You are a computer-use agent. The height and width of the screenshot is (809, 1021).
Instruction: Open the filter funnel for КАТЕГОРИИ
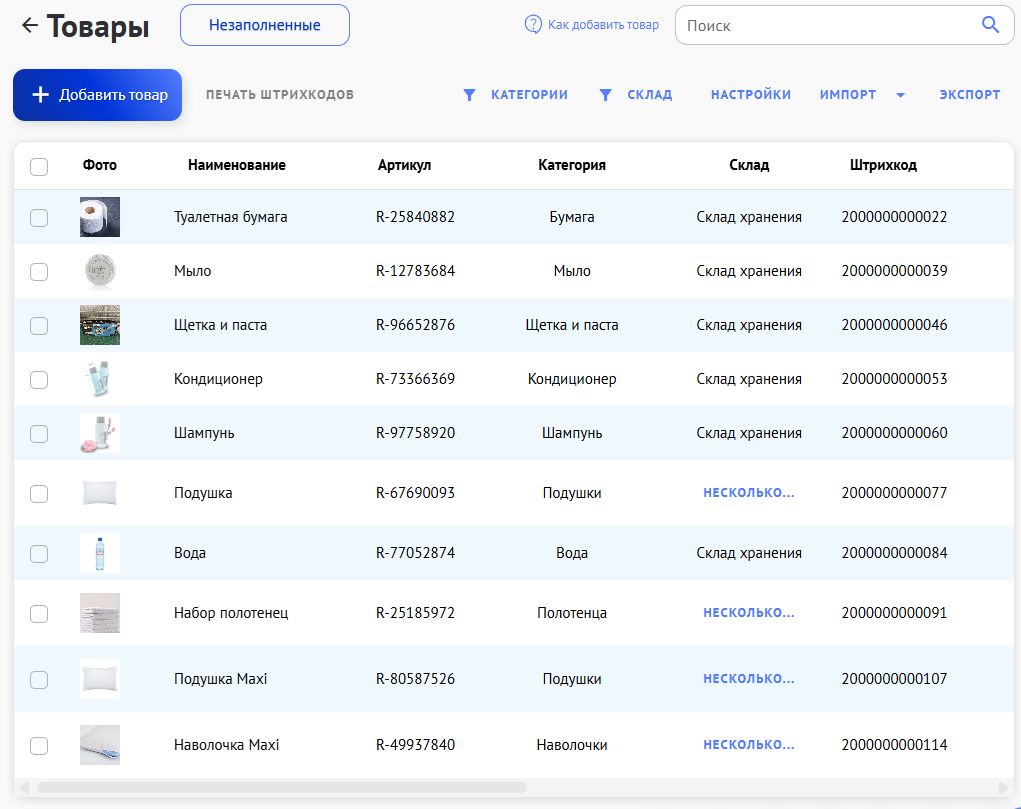click(468, 94)
